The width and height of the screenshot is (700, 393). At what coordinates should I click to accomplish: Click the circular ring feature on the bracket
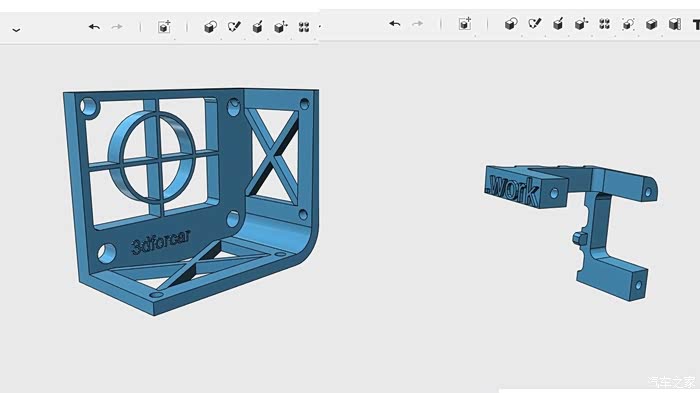pos(152,157)
